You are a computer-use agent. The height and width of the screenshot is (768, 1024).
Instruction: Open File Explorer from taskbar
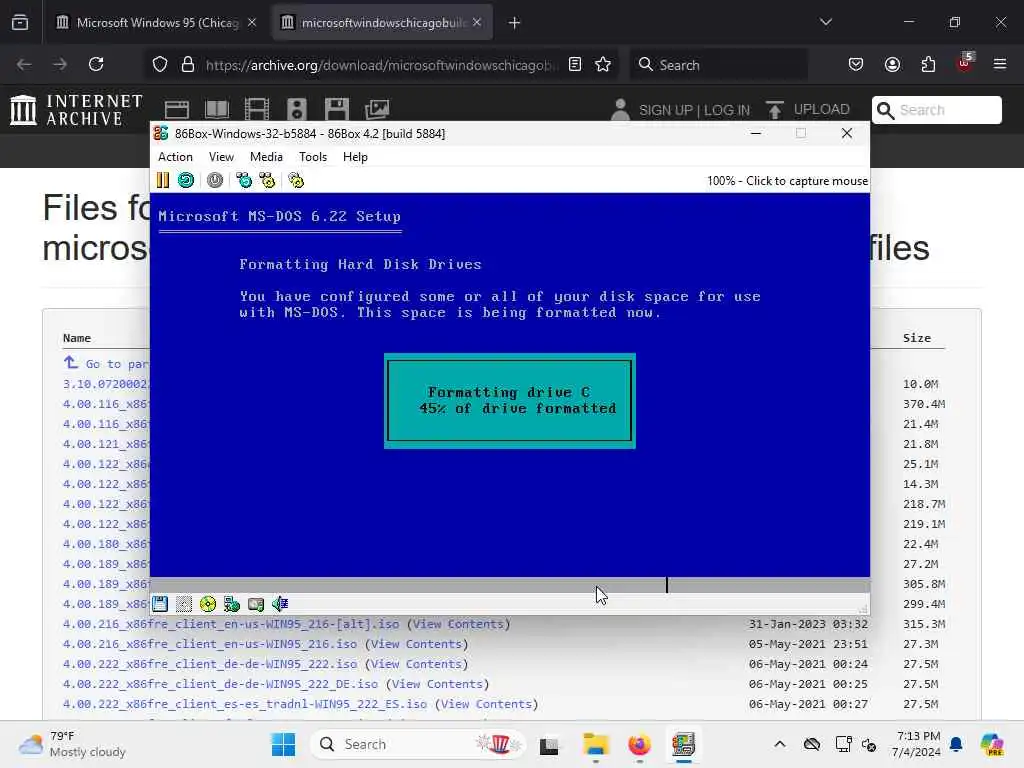(596, 744)
